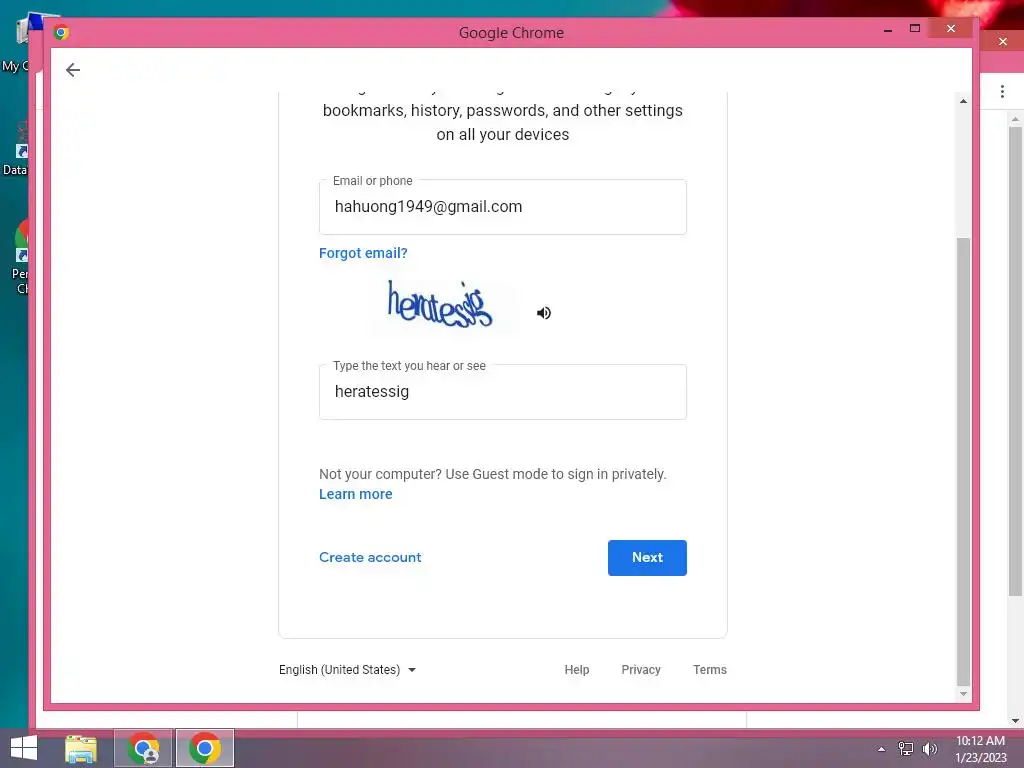
Task: Show hidden system tray icons arrow
Action: click(881, 749)
